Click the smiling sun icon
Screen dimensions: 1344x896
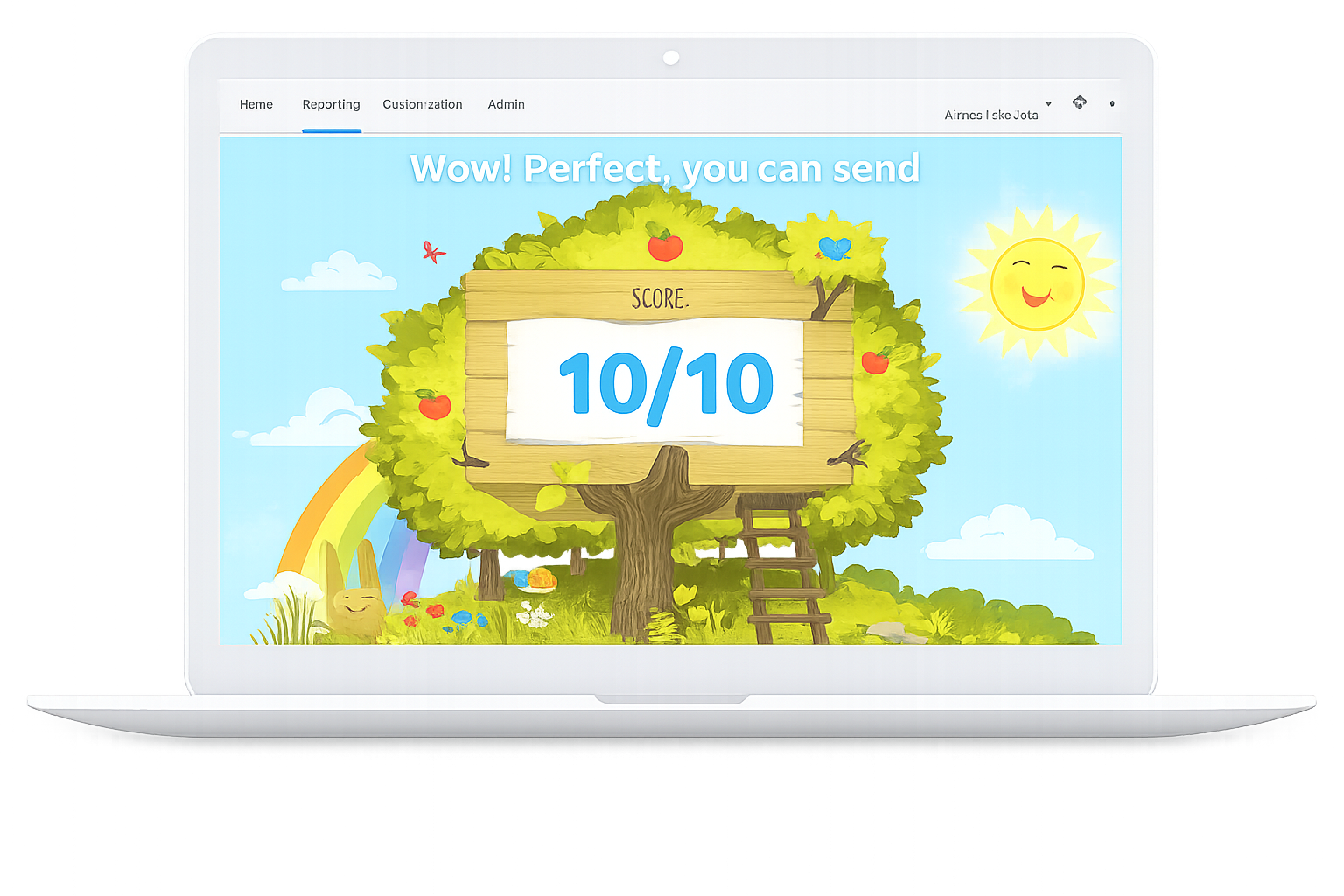pyautogui.click(x=1037, y=283)
